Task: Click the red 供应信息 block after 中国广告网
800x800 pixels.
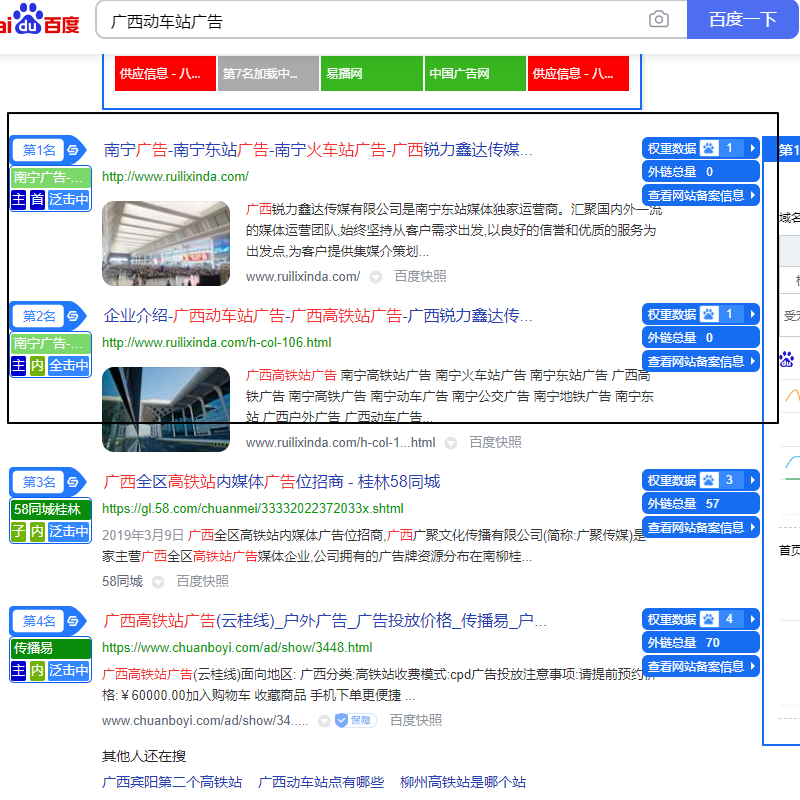Action: pos(578,73)
